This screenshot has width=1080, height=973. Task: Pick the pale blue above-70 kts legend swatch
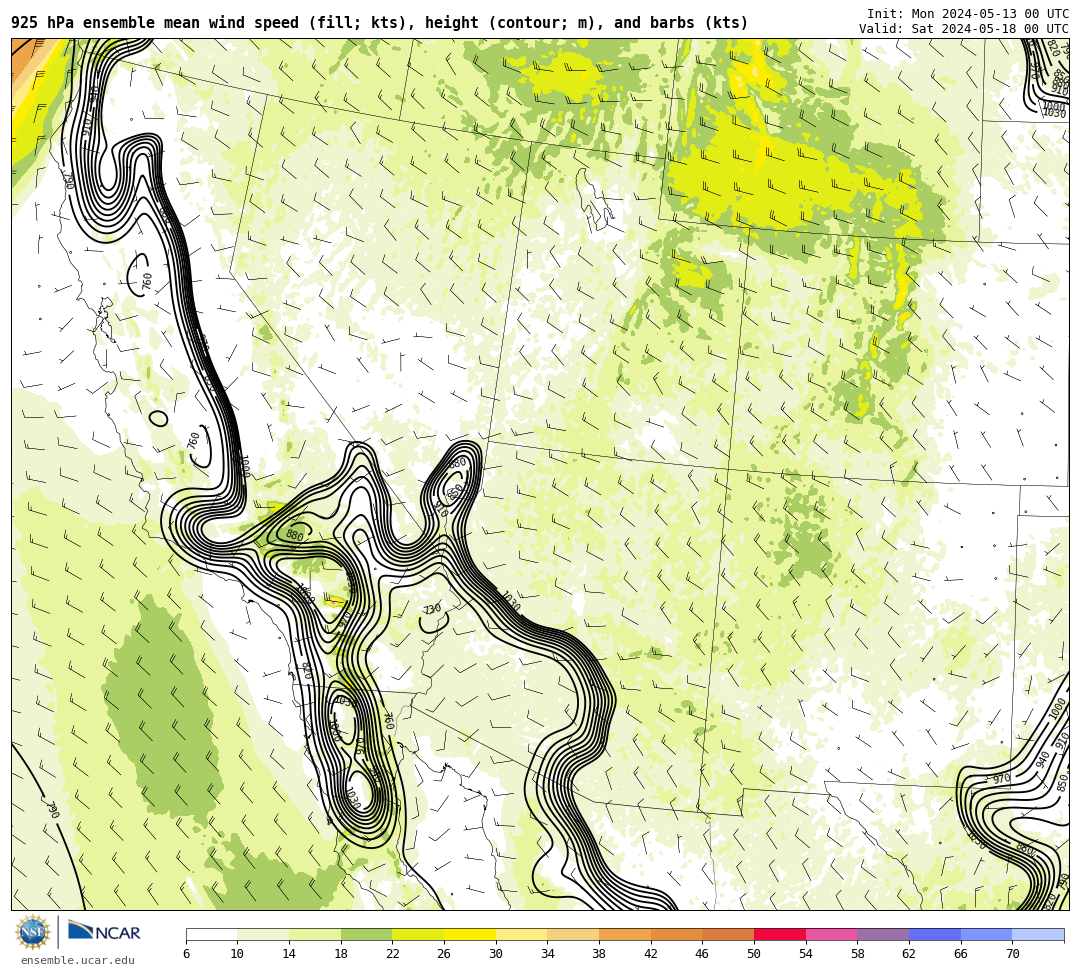pos(1038,934)
